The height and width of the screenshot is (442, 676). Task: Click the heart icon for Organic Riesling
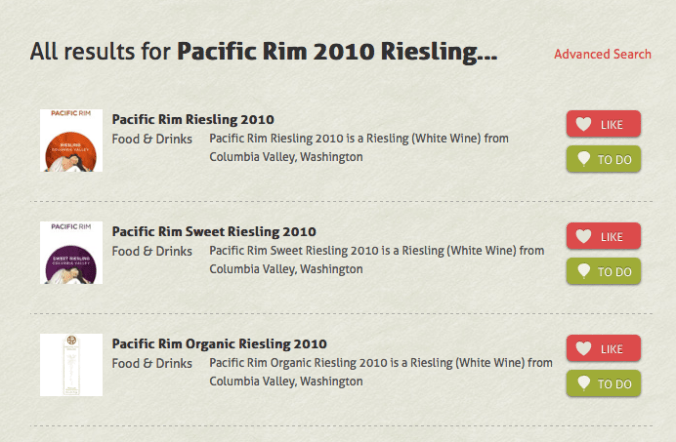point(584,348)
